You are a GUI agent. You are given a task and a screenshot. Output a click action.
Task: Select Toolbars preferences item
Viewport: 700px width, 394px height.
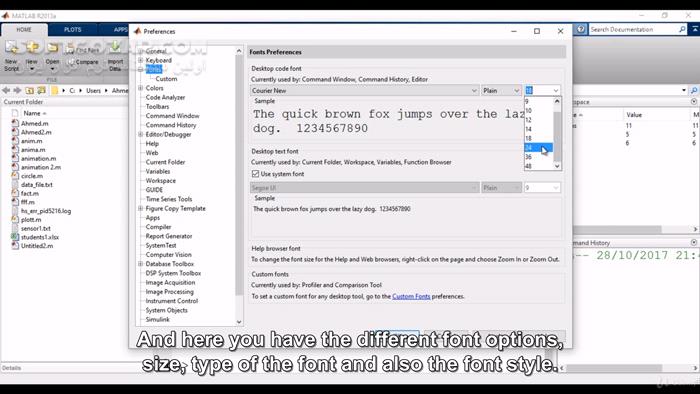tap(157, 107)
